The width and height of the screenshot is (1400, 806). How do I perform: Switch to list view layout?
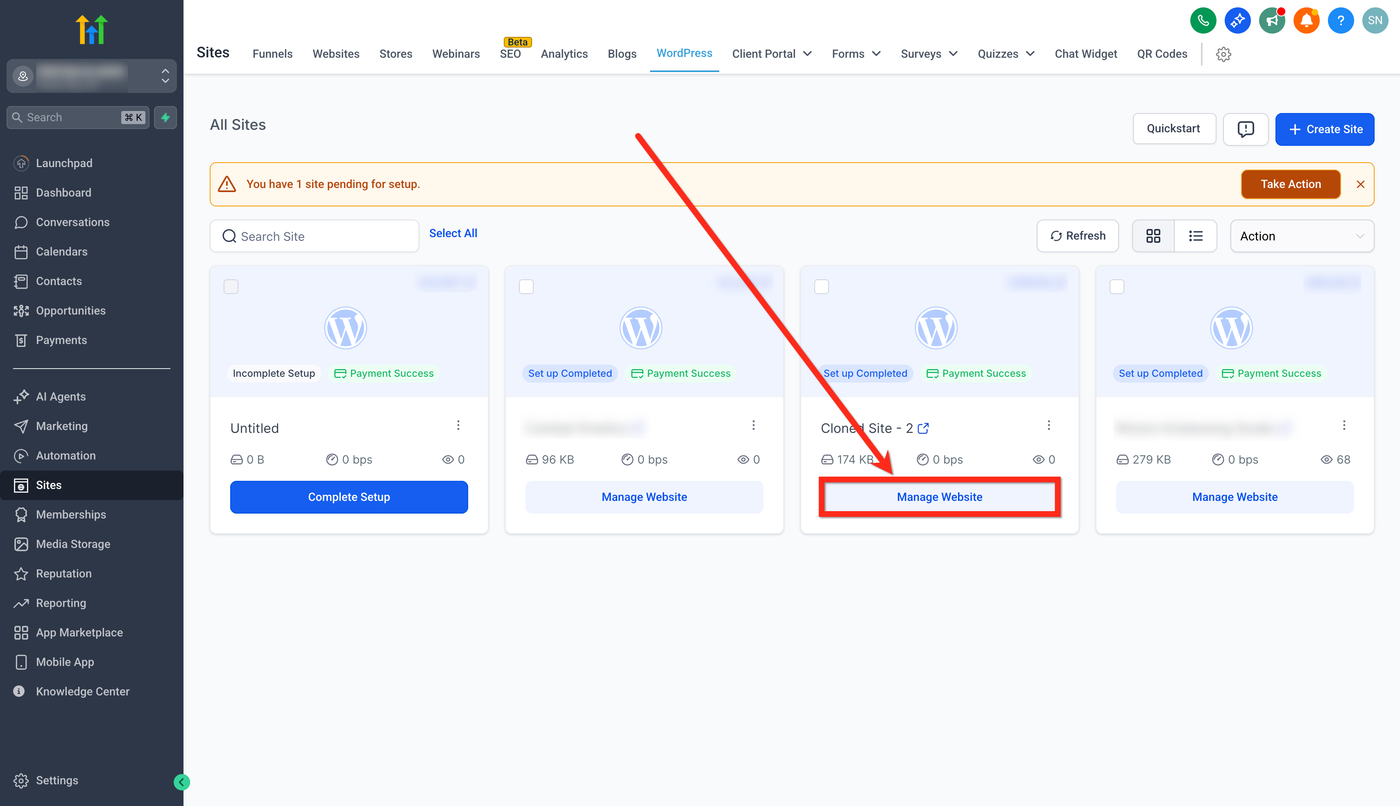[1195, 236]
